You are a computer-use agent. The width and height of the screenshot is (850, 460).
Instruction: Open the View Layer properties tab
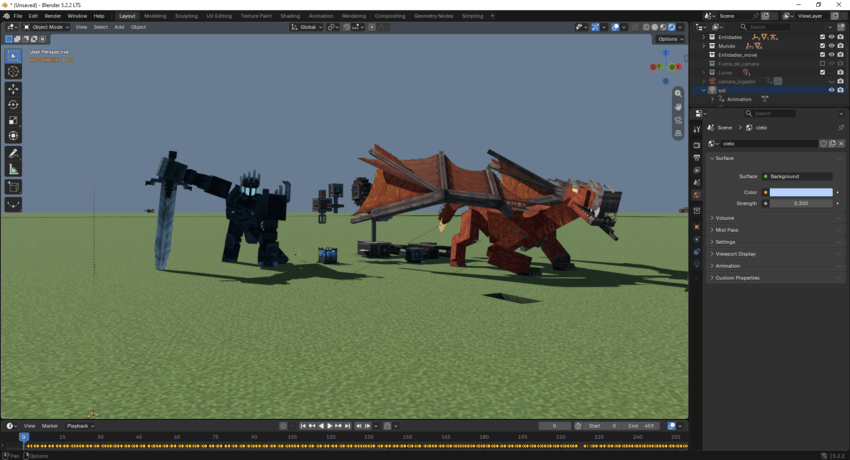point(697,170)
